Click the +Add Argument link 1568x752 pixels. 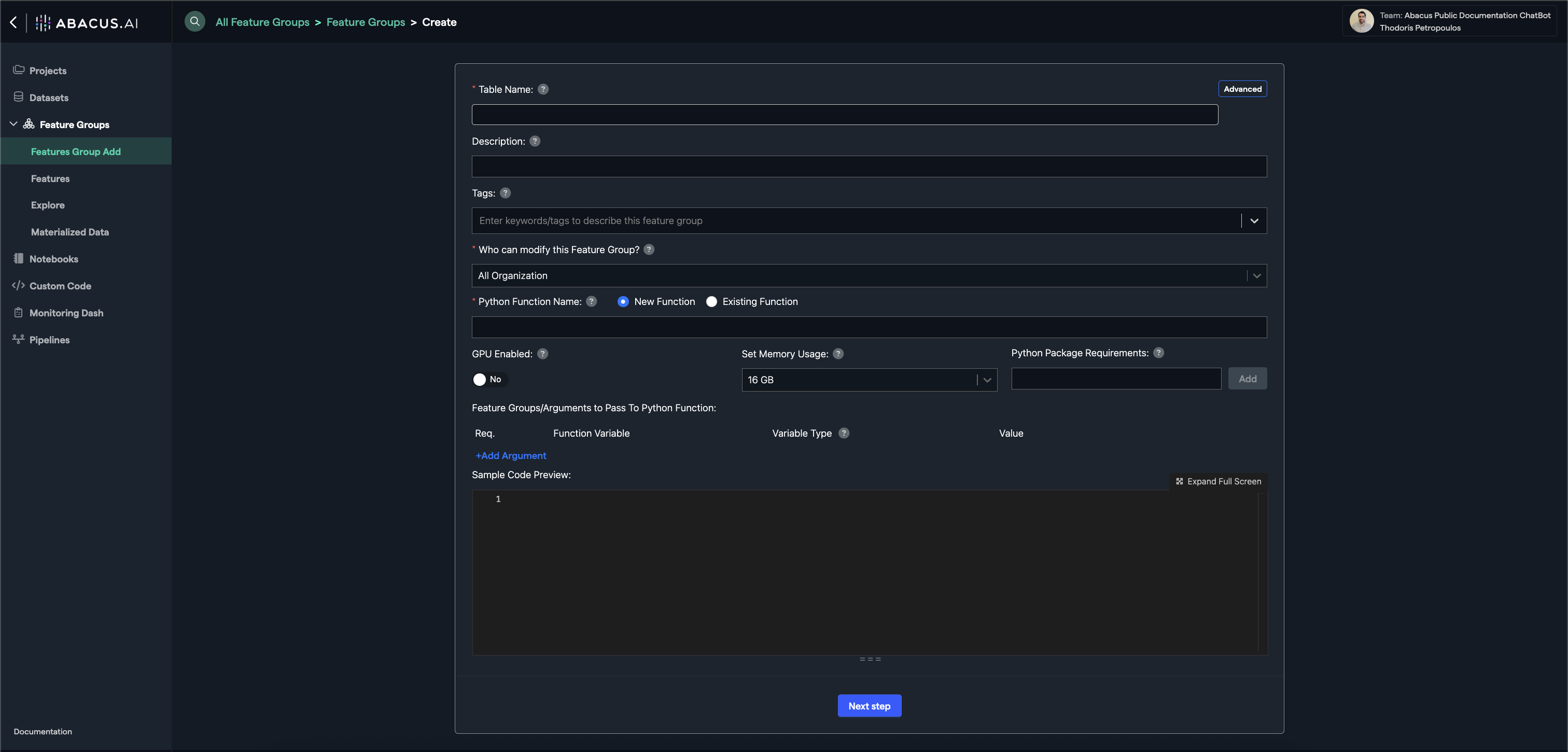click(x=510, y=455)
